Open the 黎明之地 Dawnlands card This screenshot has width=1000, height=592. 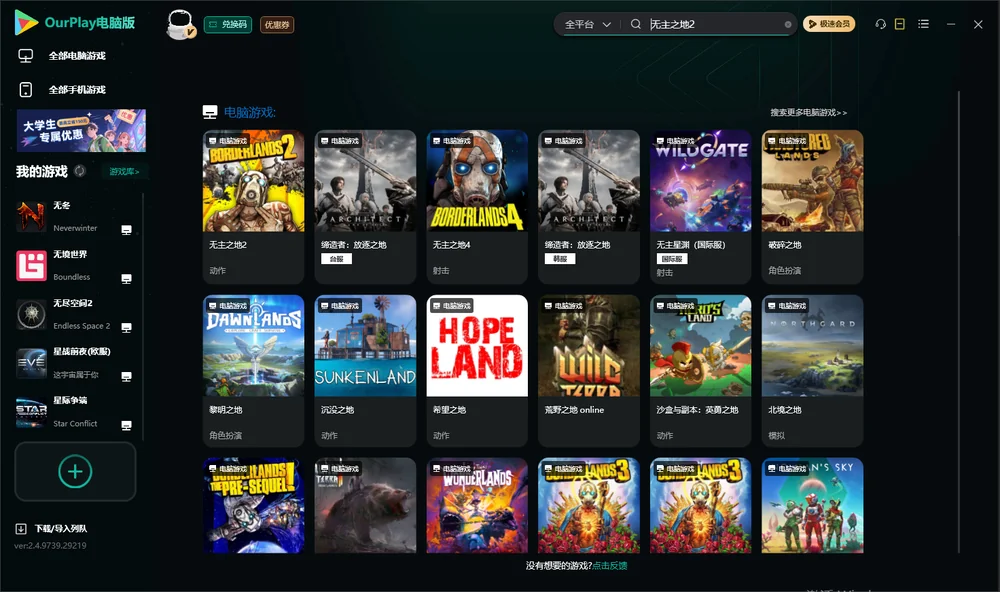[253, 371]
